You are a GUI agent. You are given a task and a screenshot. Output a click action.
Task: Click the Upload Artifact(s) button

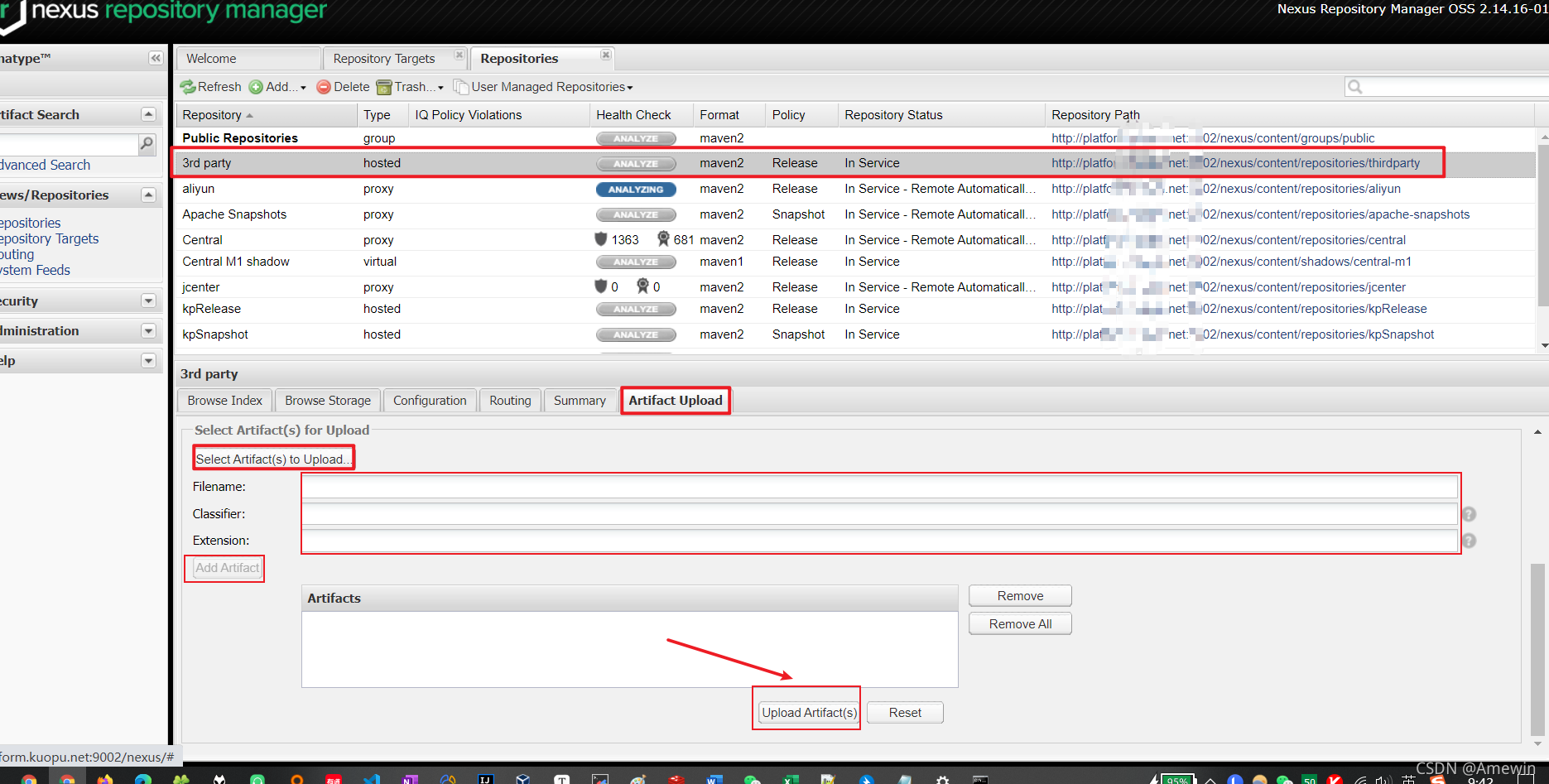point(809,713)
